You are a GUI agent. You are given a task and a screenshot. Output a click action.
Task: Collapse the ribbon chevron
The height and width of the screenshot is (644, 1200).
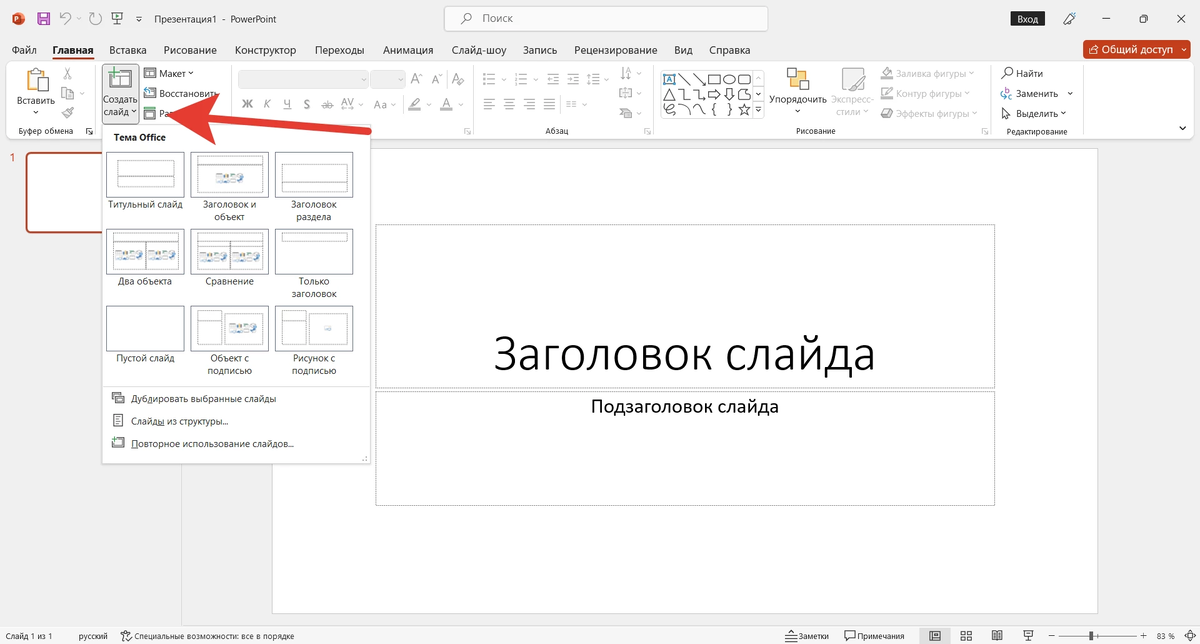pos(1183,130)
